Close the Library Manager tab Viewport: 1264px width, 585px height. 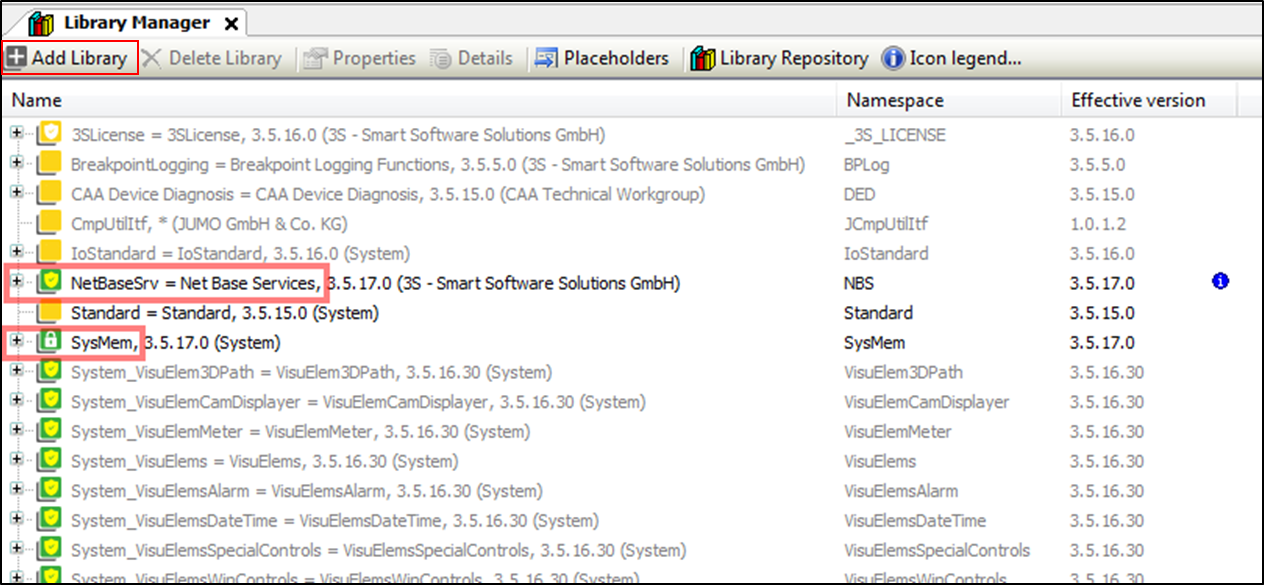point(231,23)
